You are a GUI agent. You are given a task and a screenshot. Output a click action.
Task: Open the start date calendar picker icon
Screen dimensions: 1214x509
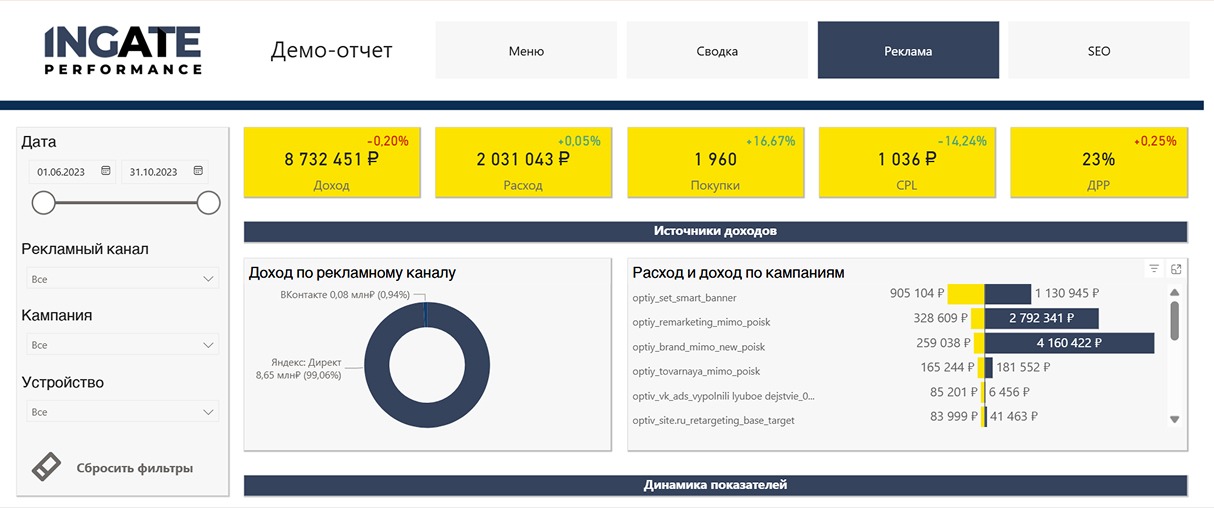(105, 171)
